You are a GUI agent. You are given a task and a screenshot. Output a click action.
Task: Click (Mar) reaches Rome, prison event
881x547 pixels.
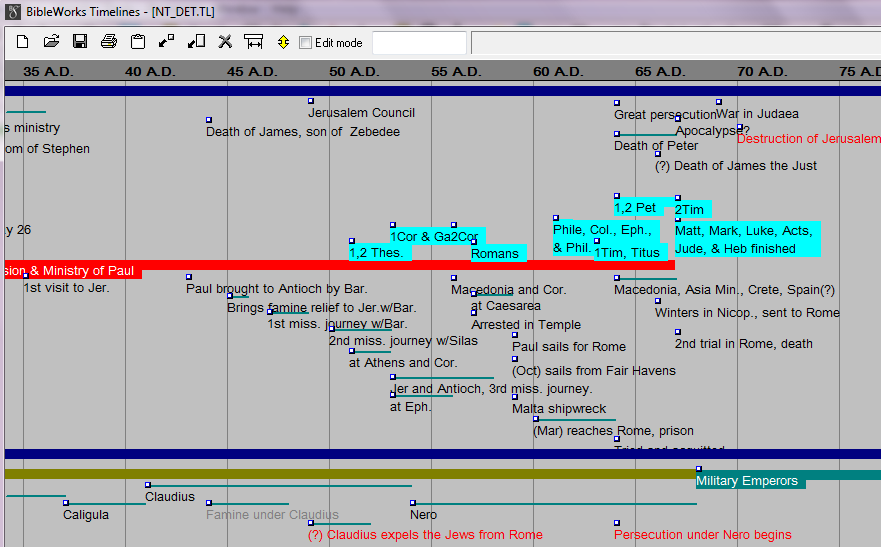pos(613,431)
